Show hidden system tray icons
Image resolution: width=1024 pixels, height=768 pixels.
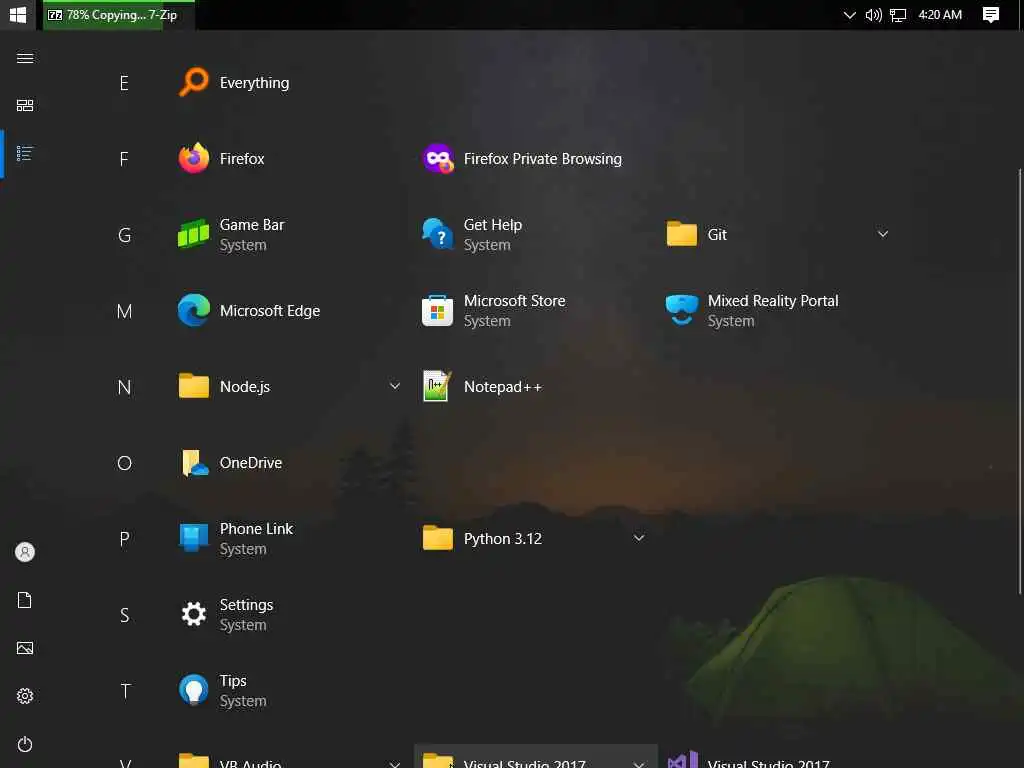[x=849, y=15]
